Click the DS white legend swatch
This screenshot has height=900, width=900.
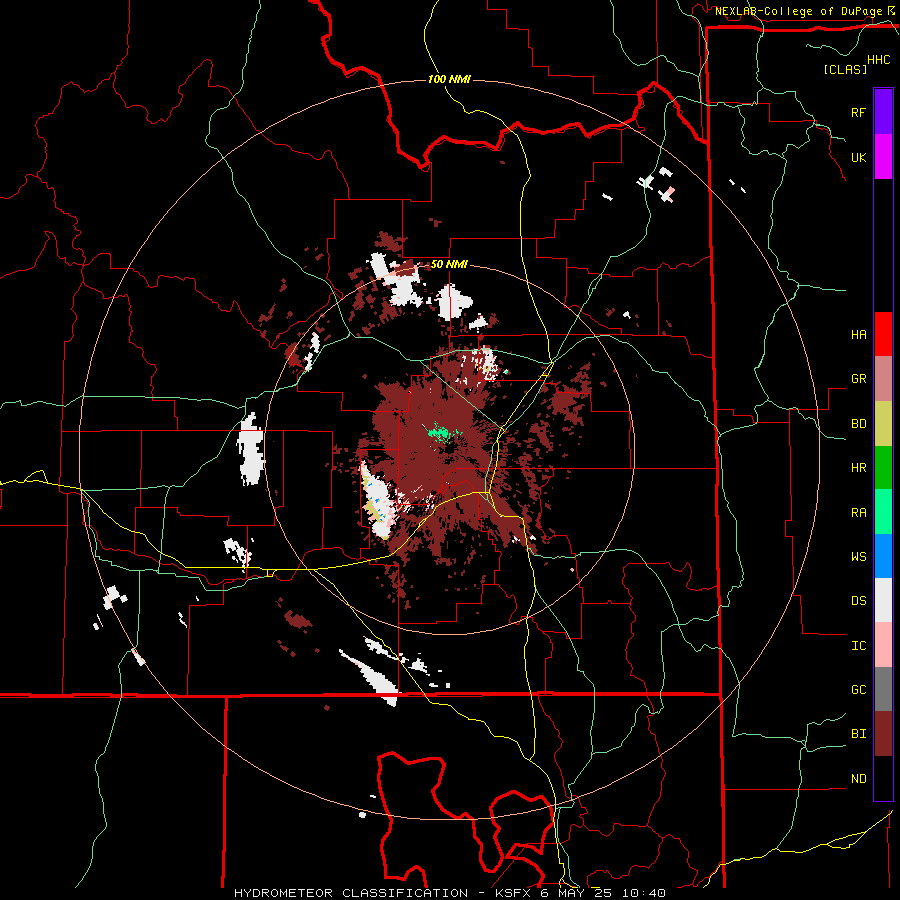click(883, 600)
